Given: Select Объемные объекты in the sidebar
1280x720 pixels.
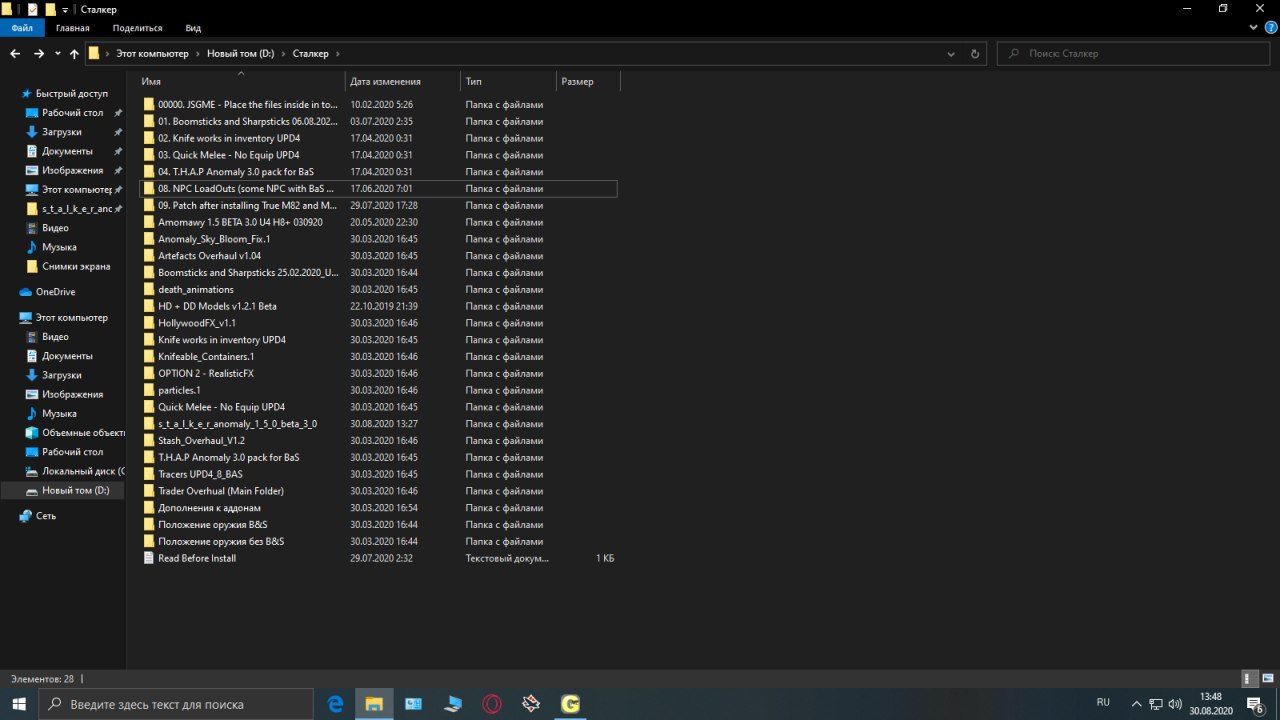Looking at the screenshot, I should click(83, 433).
